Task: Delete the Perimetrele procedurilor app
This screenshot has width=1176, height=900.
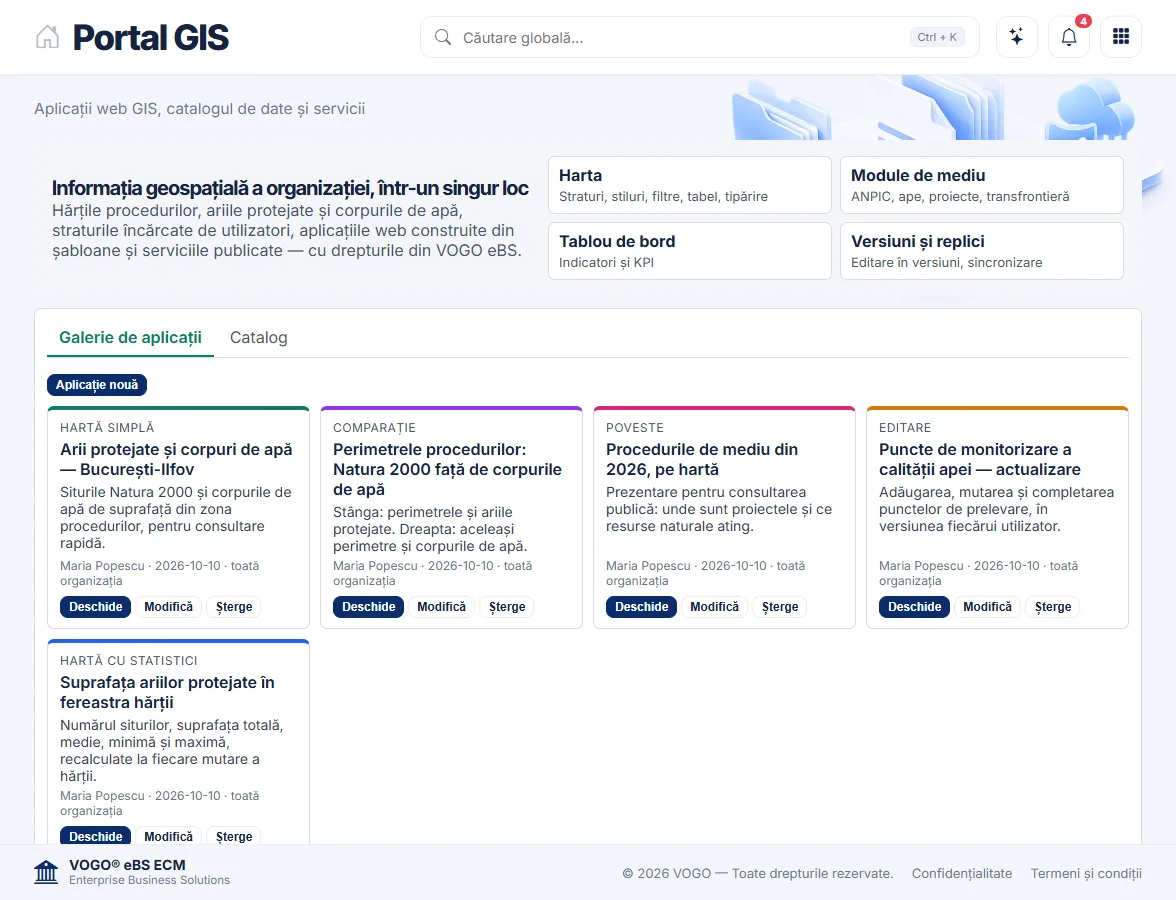Action: coord(507,607)
